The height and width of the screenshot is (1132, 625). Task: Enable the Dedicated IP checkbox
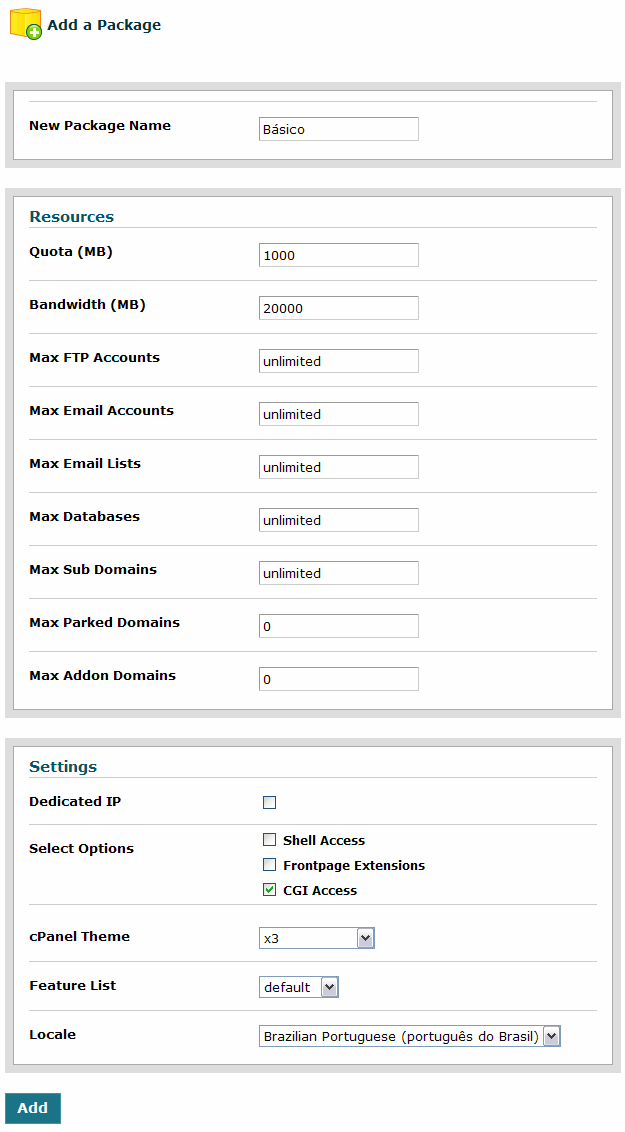[x=269, y=802]
